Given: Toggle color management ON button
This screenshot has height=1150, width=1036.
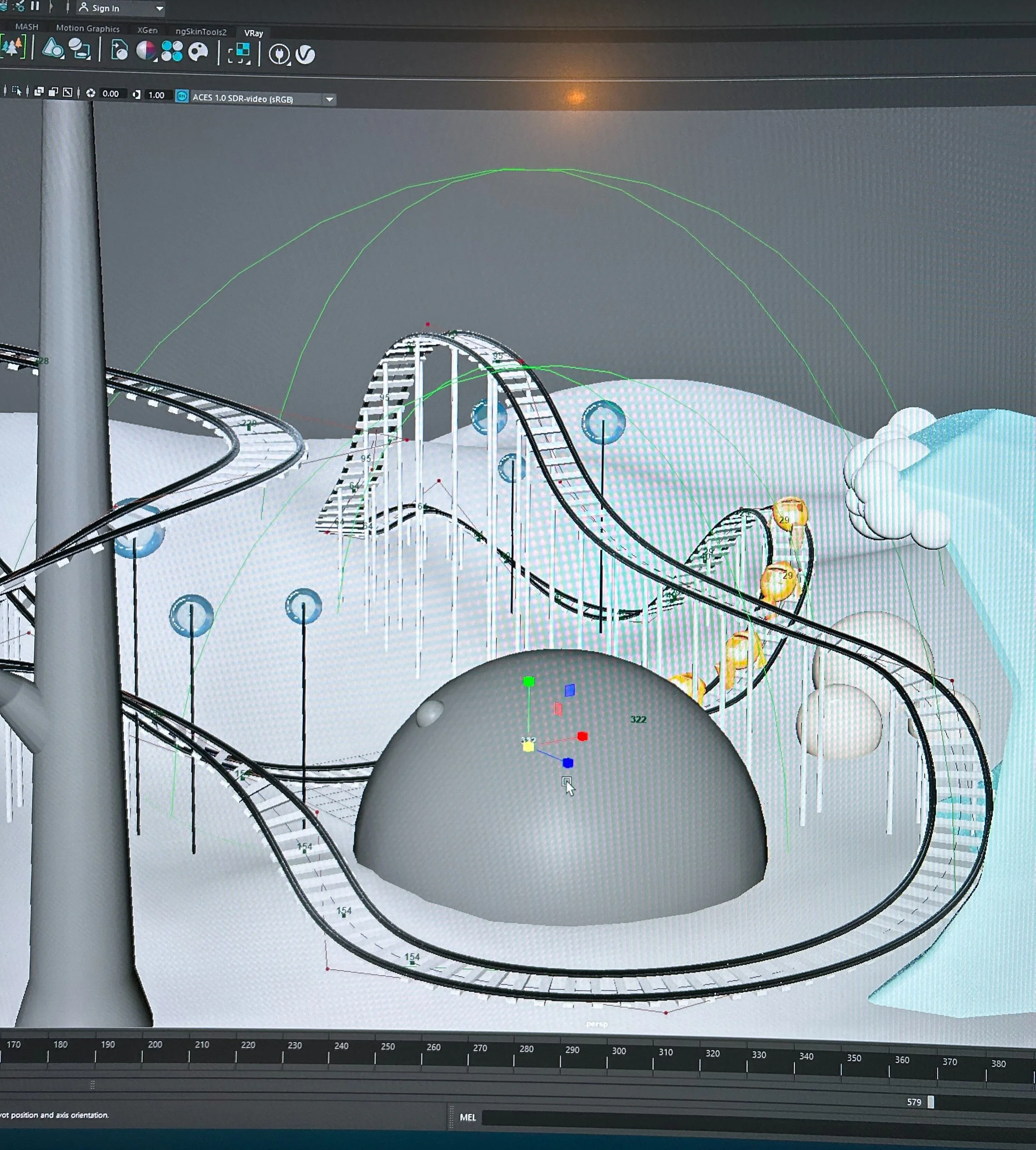Looking at the screenshot, I should coord(182,96).
